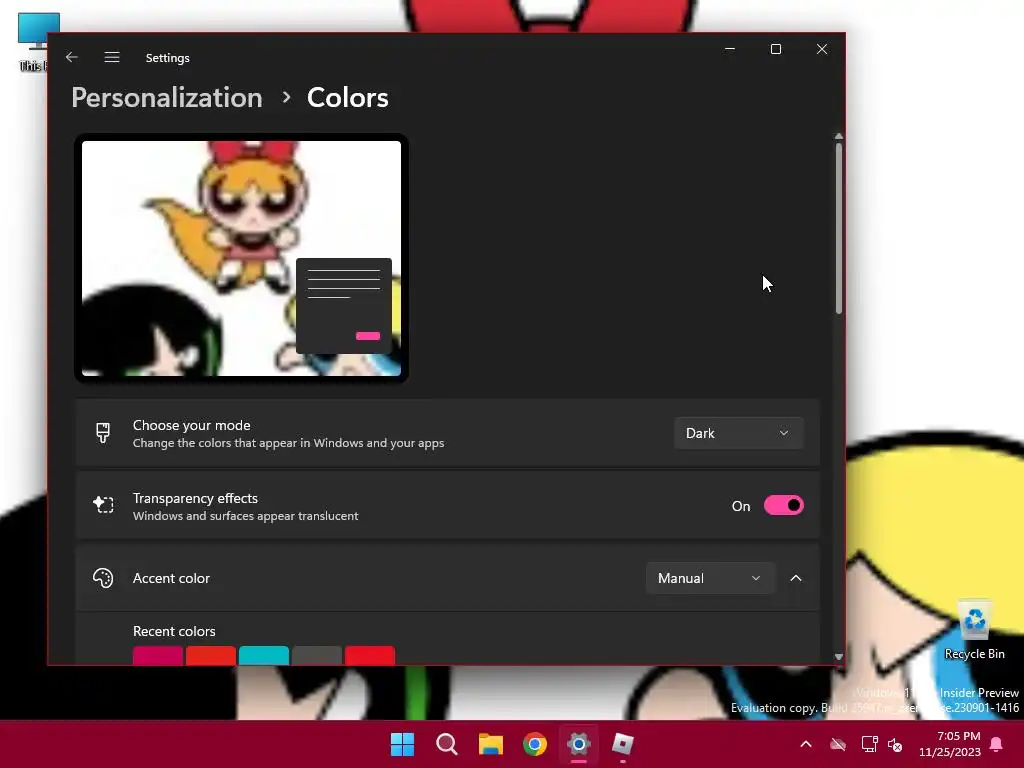Screen dimensions: 1024x768
Task: Click the cloud sync tray icon
Action: [x=838, y=744]
